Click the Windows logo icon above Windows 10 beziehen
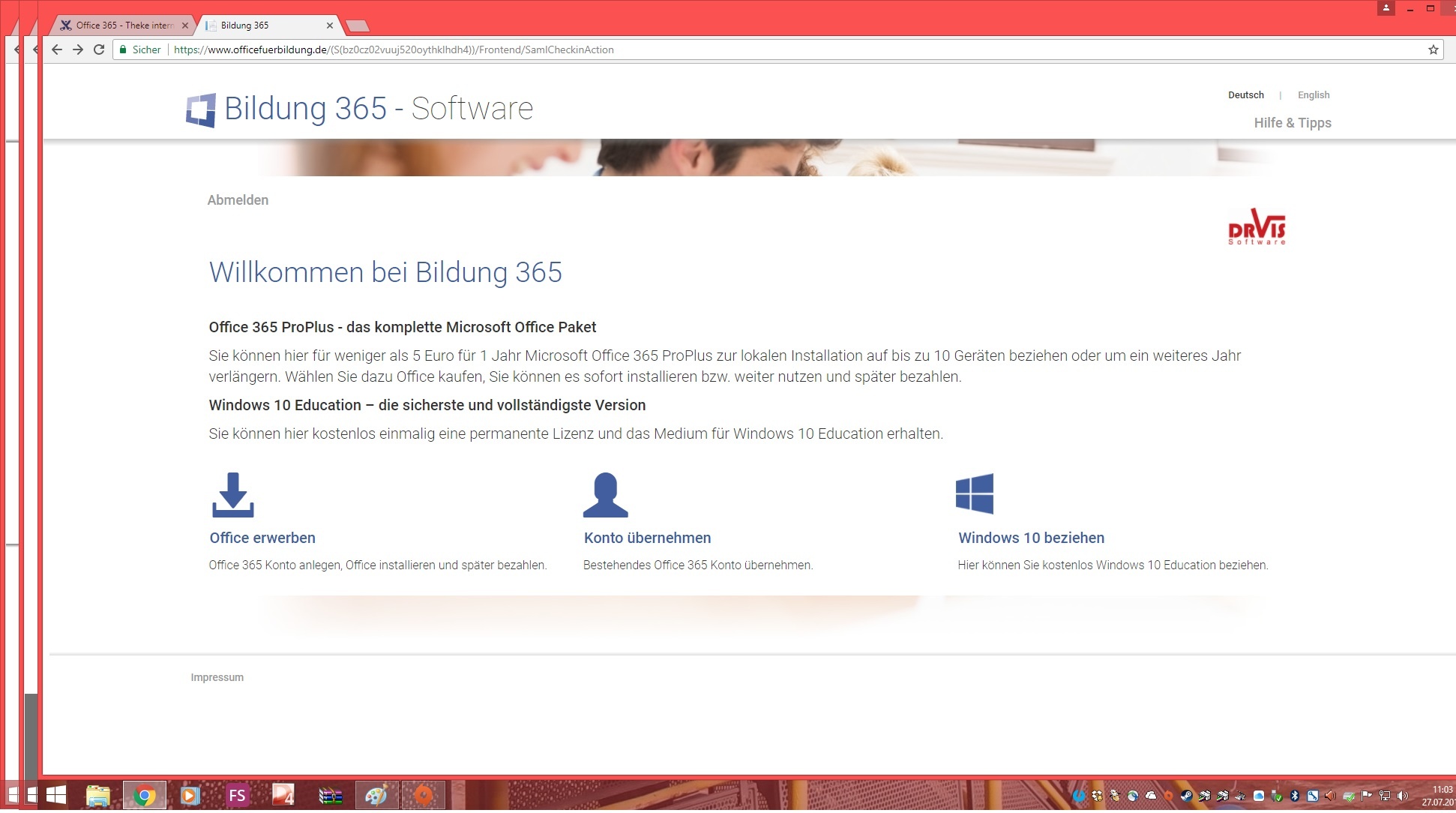 975,493
